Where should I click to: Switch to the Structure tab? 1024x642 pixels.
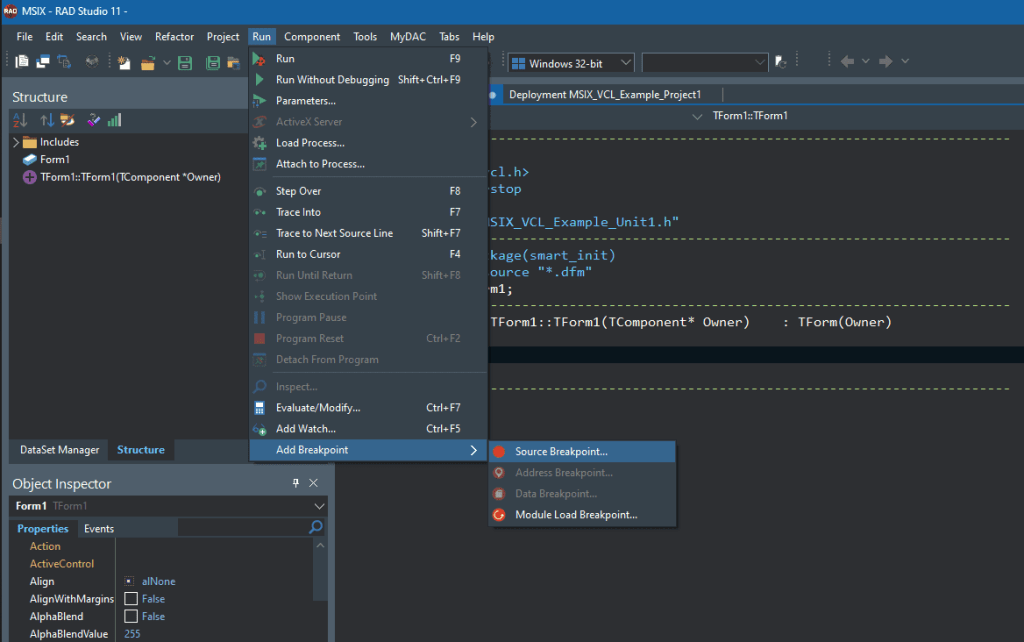[x=140, y=450]
